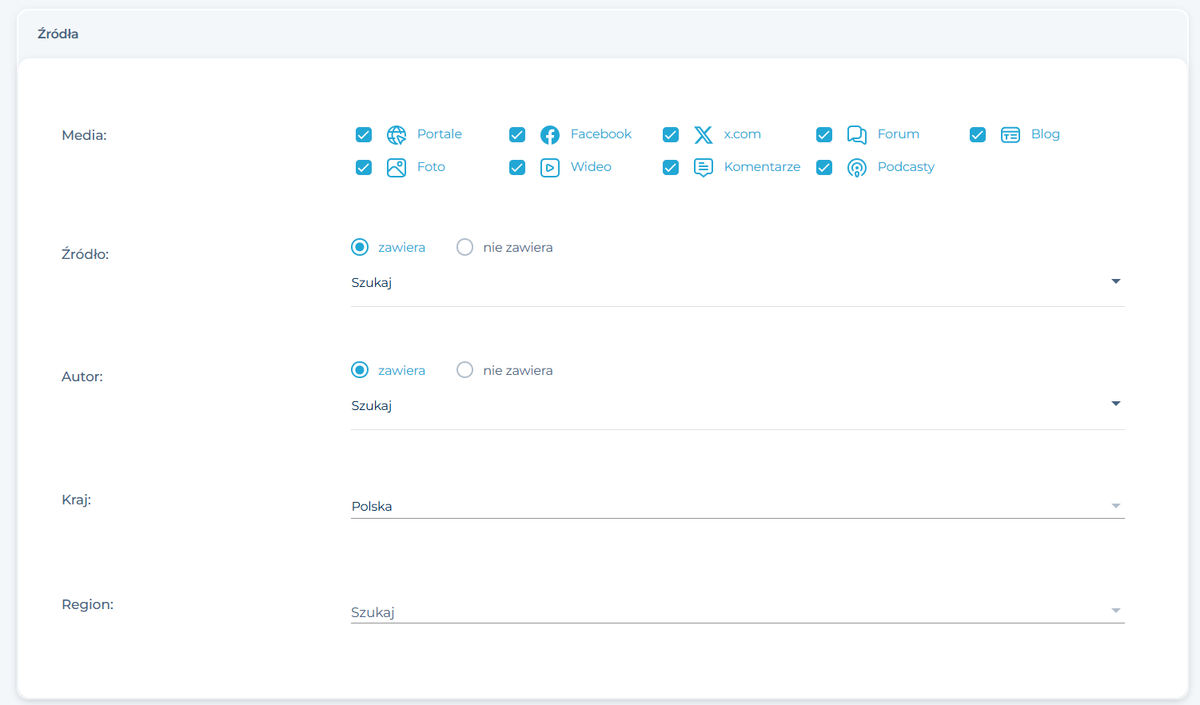Image resolution: width=1200 pixels, height=705 pixels.
Task: Click the 'Facebook' label text
Action: point(601,134)
